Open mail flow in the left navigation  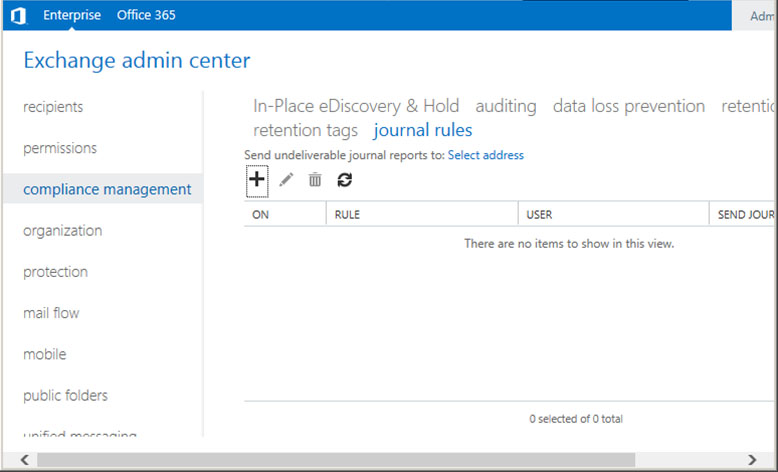[51, 313]
